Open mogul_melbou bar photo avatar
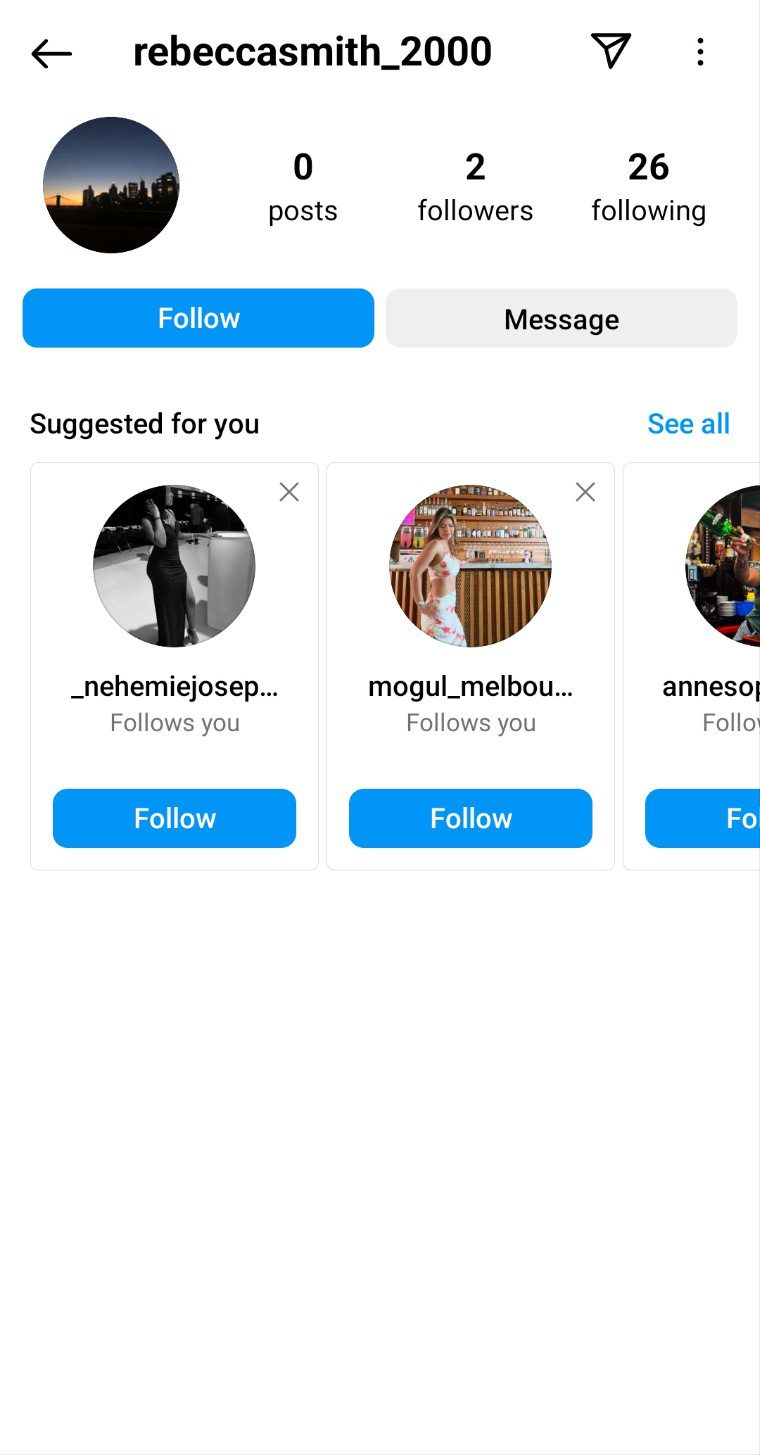The height and width of the screenshot is (1455, 760). pos(470,566)
